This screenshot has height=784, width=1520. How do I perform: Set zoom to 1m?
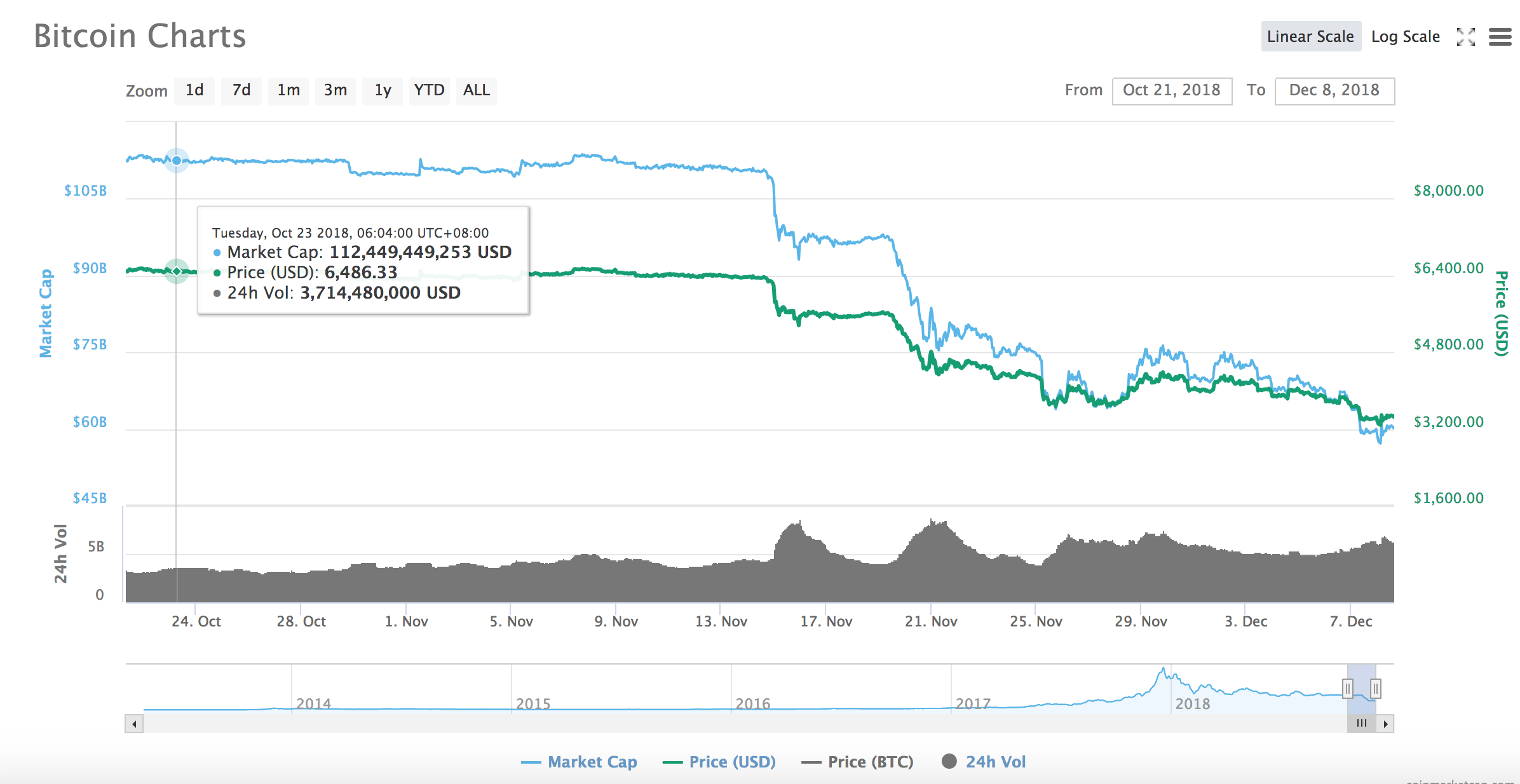[x=288, y=90]
